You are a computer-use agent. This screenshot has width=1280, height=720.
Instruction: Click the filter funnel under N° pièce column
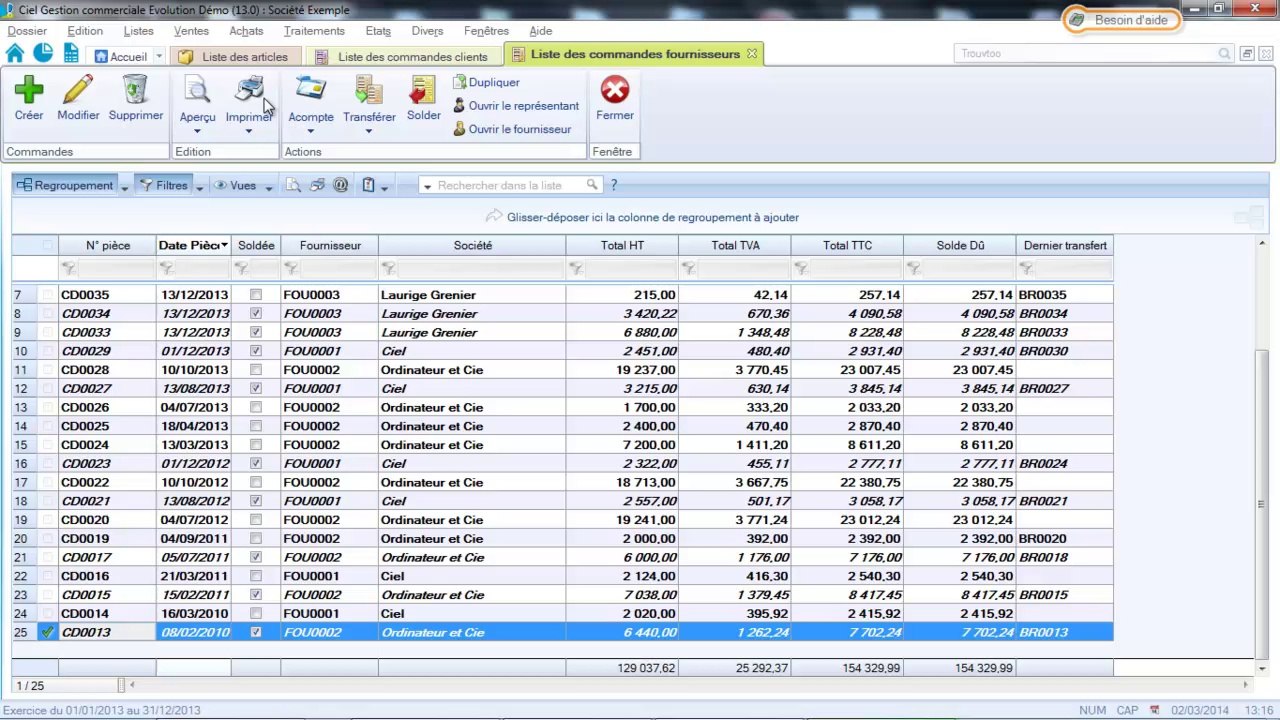68,268
